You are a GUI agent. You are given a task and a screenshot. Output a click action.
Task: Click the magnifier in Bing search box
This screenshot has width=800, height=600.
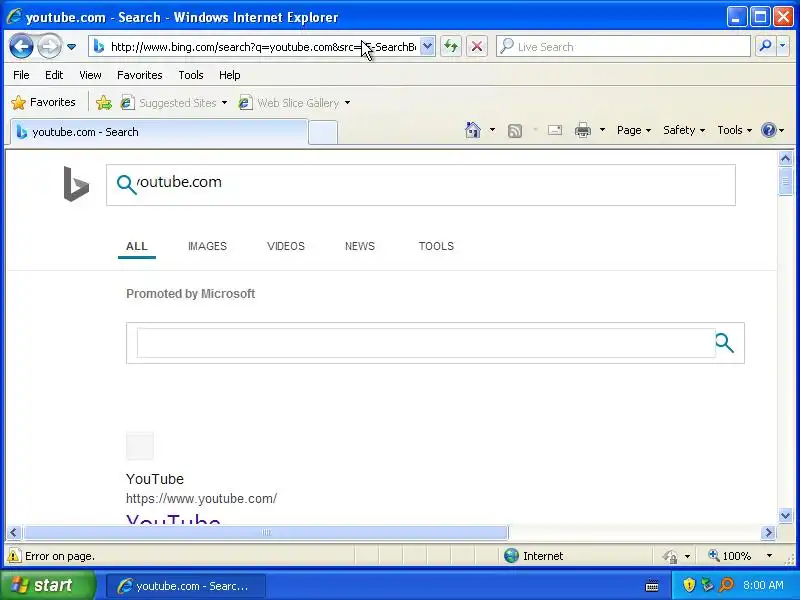126,185
